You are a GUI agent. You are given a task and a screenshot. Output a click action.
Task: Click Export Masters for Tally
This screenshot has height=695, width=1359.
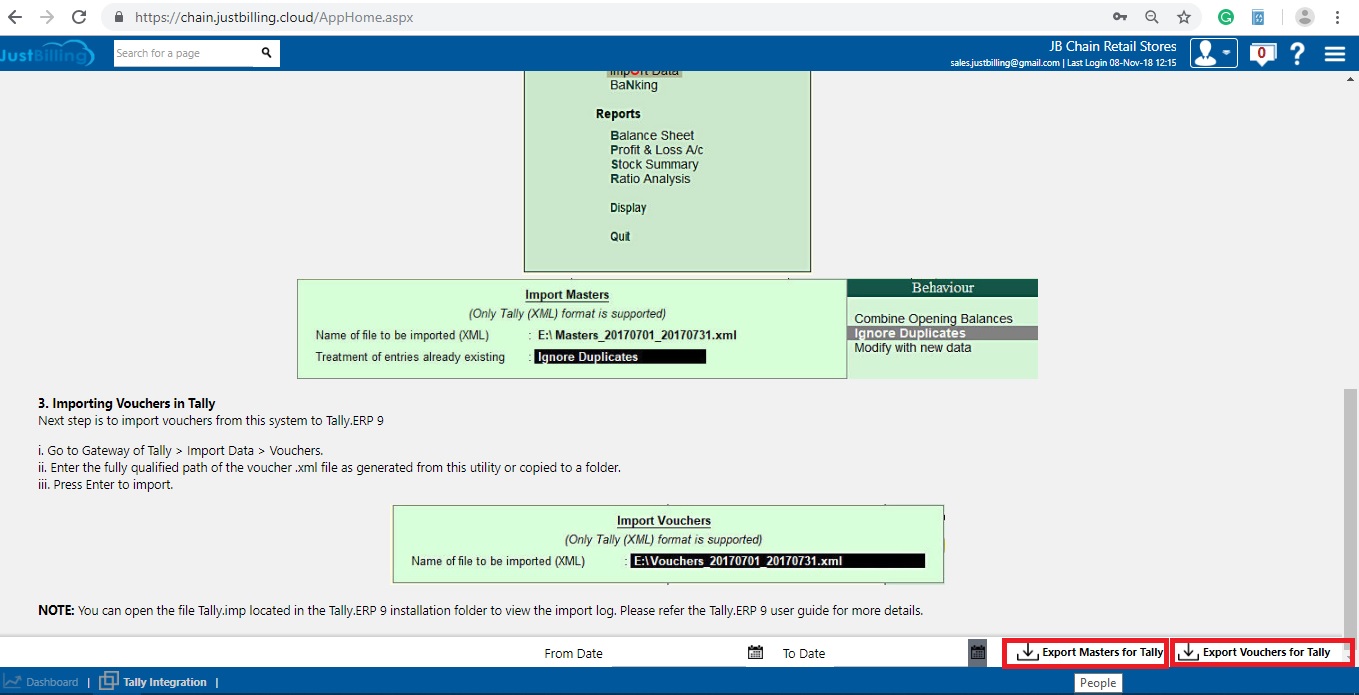pos(1087,653)
